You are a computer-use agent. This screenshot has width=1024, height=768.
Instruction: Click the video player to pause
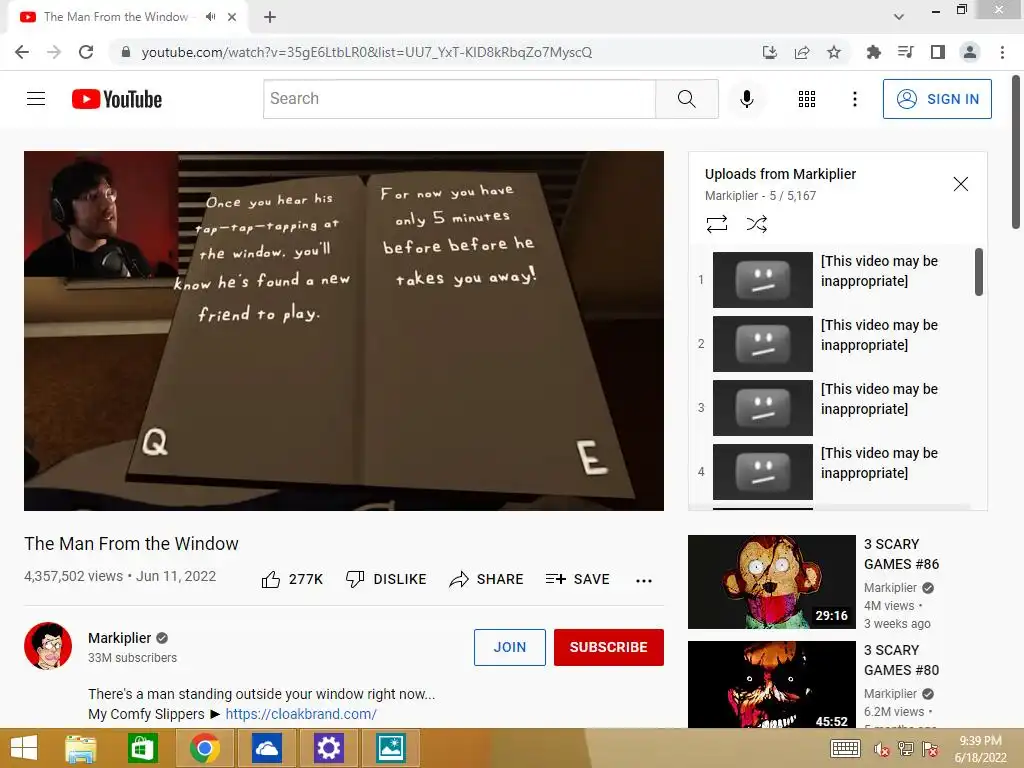(x=344, y=331)
